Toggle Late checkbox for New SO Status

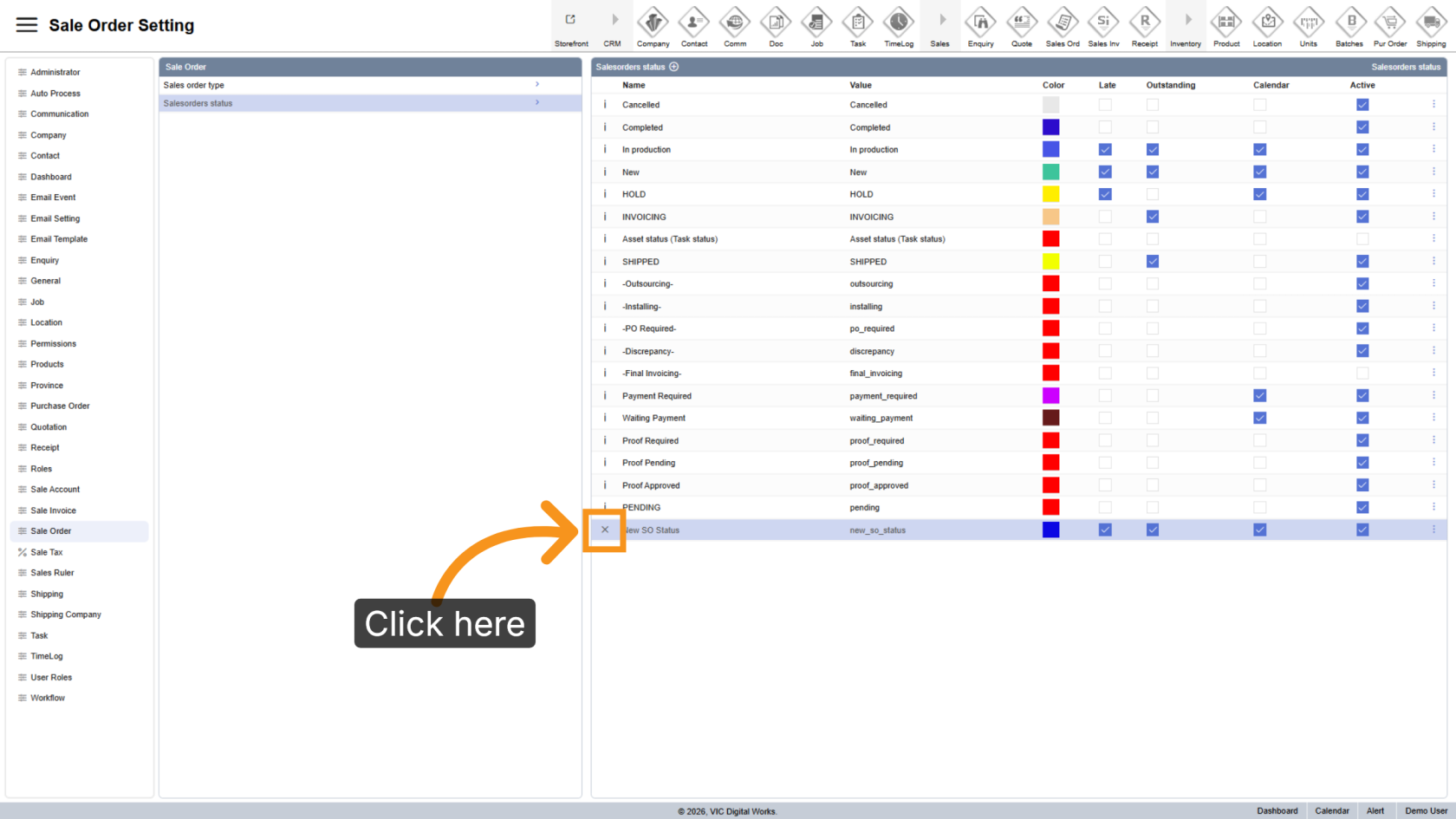[x=1105, y=530]
